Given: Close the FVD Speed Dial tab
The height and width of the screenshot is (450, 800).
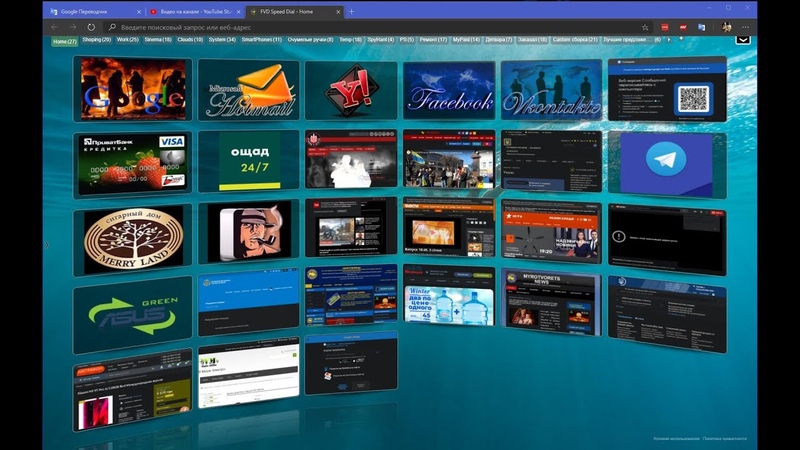Looking at the screenshot, I should pyautogui.click(x=338, y=11).
